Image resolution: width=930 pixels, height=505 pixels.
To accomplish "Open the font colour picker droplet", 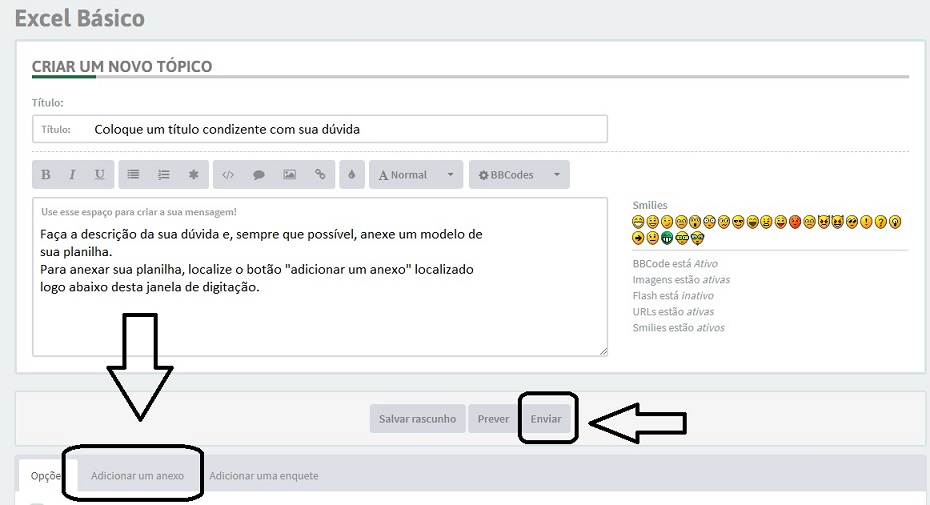I will [352, 174].
